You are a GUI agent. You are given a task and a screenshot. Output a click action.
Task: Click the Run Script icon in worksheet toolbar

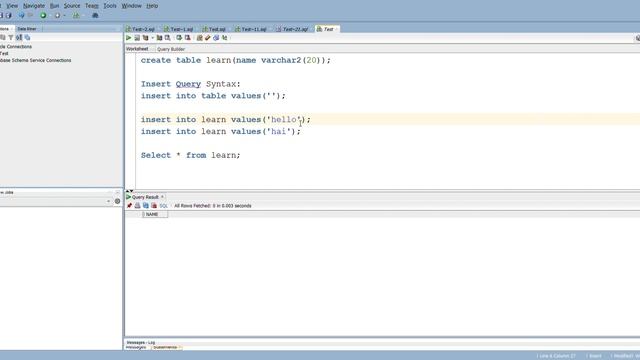[x=137, y=38]
